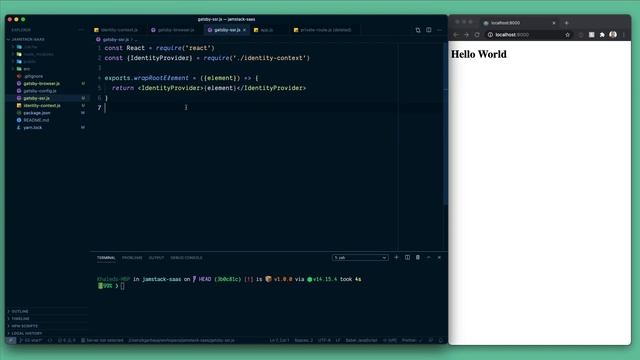The width and height of the screenshot is (640, 360).
Task: Change indentation via "Spaces: 2" status item
Action: [x=304, y=340]
